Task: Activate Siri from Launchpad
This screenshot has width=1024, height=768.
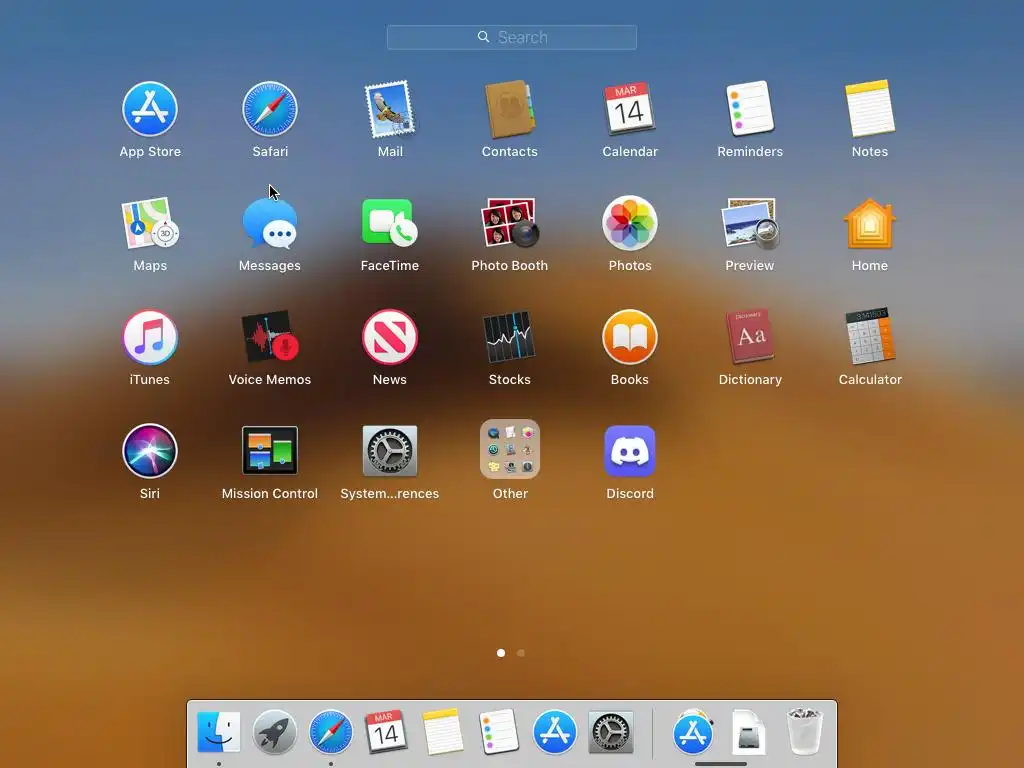Action: [x=150, y=451]
